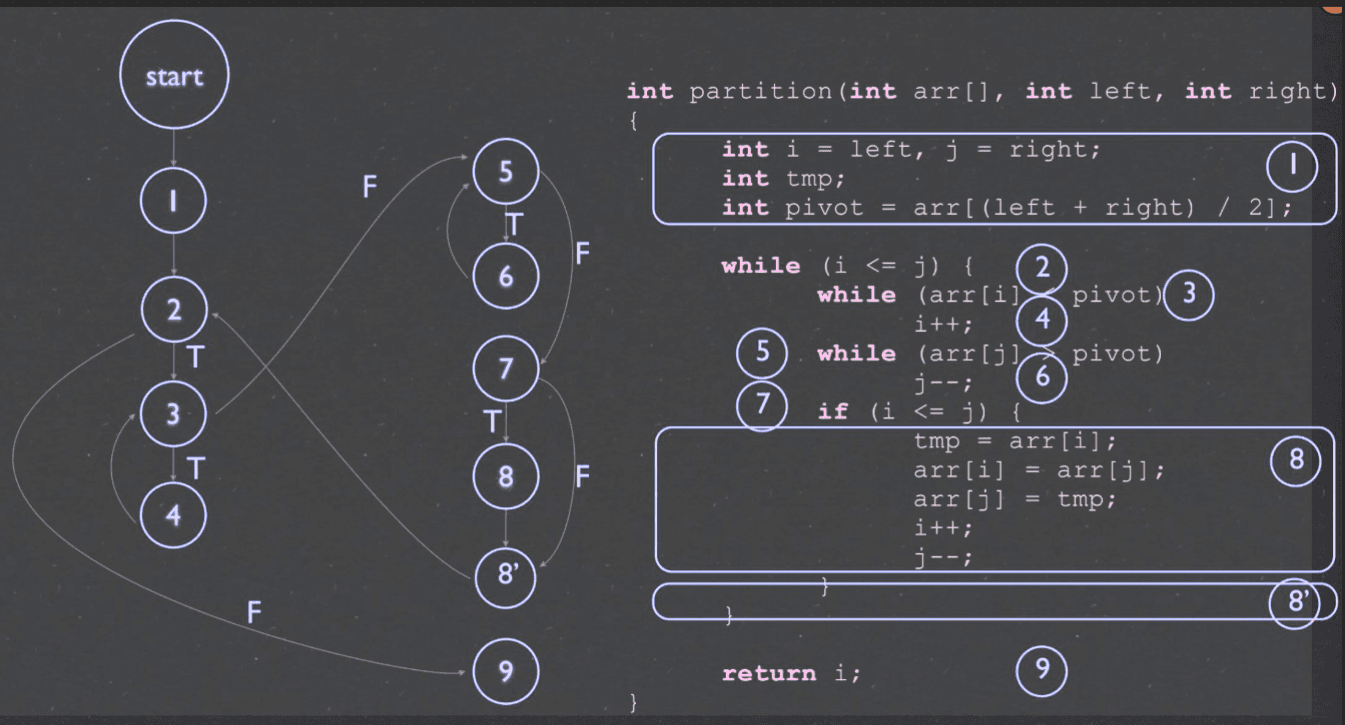Select circled 3 marker after 'pivot)'
1345x725 pixels.
click(1188, 294)
